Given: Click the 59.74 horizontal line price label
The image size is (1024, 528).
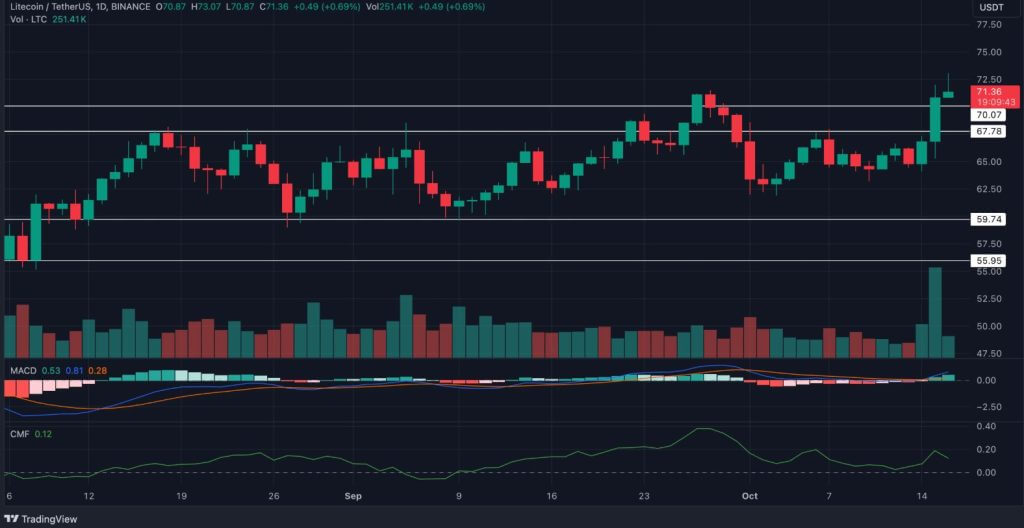Looking at the screenshot, I should [x=989, y=220].
